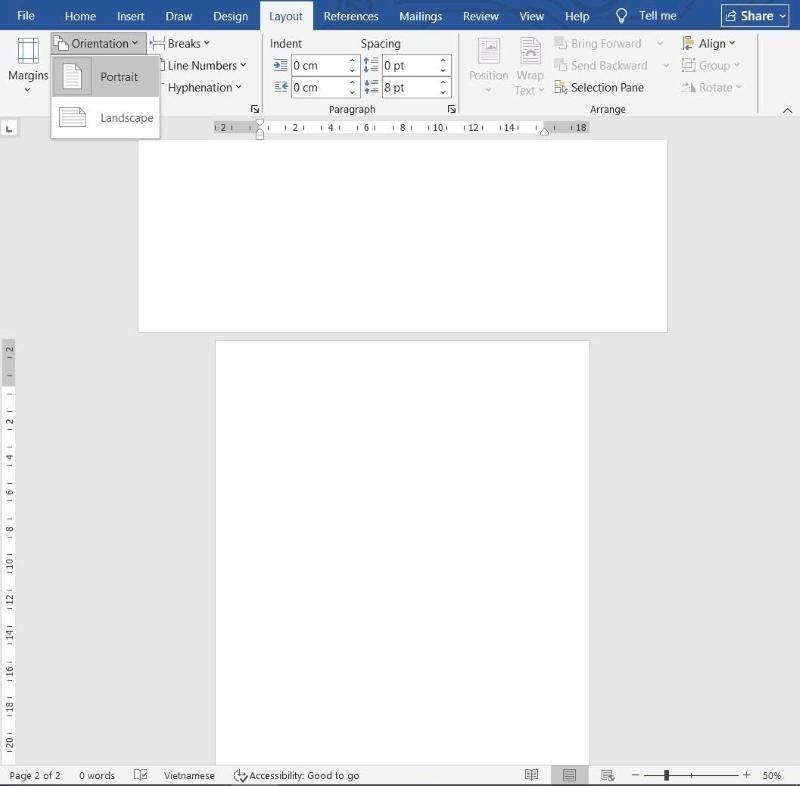Open spelling proofing status icon
The width and height of the screenshot is (800, 786).
coord(140,775)
